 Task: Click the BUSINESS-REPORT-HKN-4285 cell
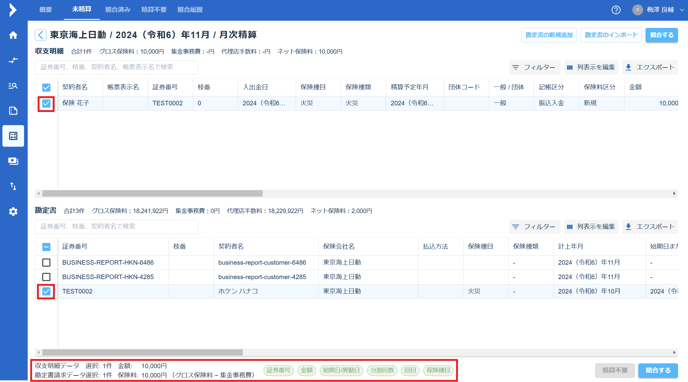(108, 277)
